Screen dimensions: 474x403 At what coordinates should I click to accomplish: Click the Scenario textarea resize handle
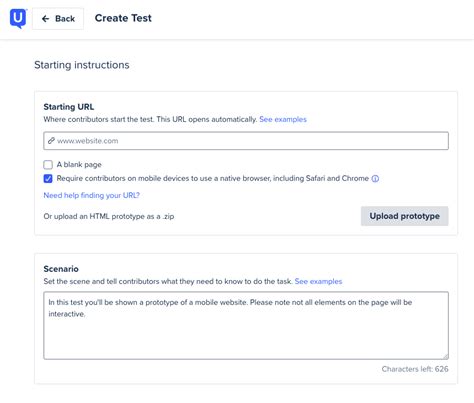click(446, 356)
